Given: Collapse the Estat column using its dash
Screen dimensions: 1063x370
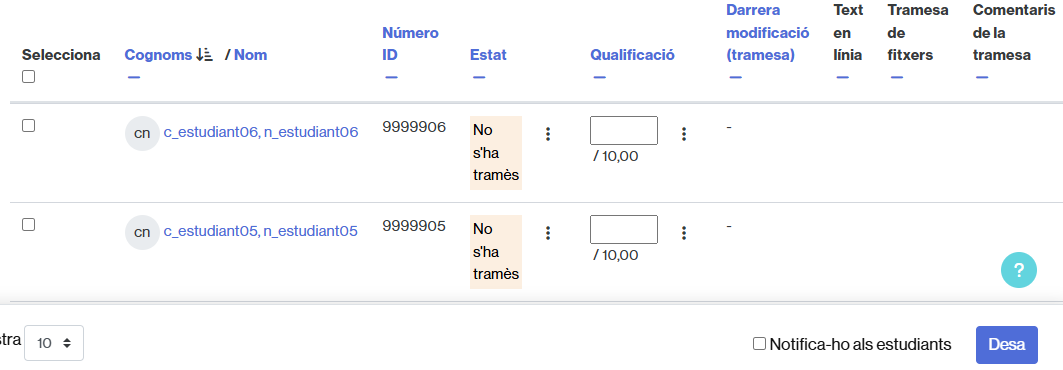Looking at the screenshot, I should click(x=479, y=77).
